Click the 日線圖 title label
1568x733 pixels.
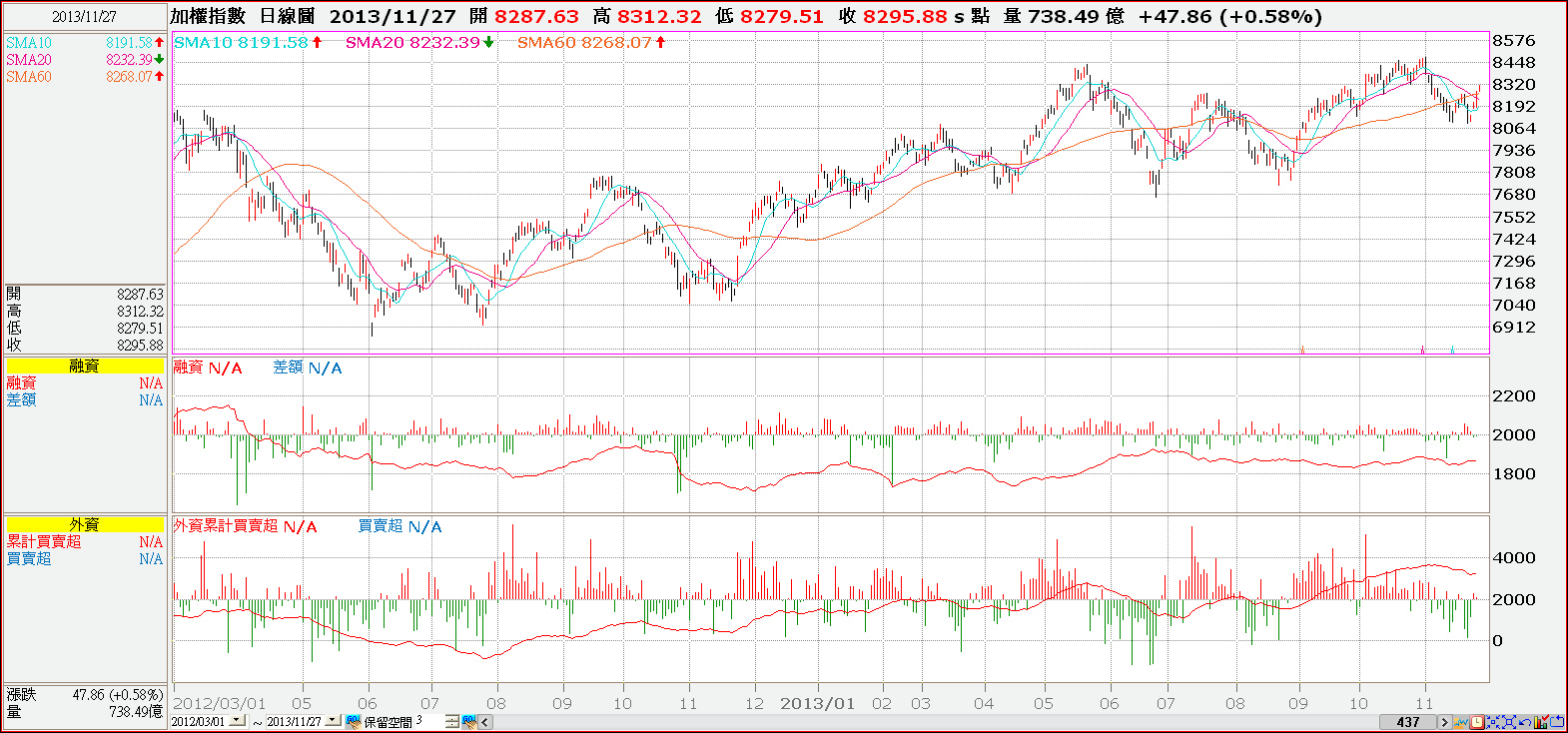click(288, 16)
